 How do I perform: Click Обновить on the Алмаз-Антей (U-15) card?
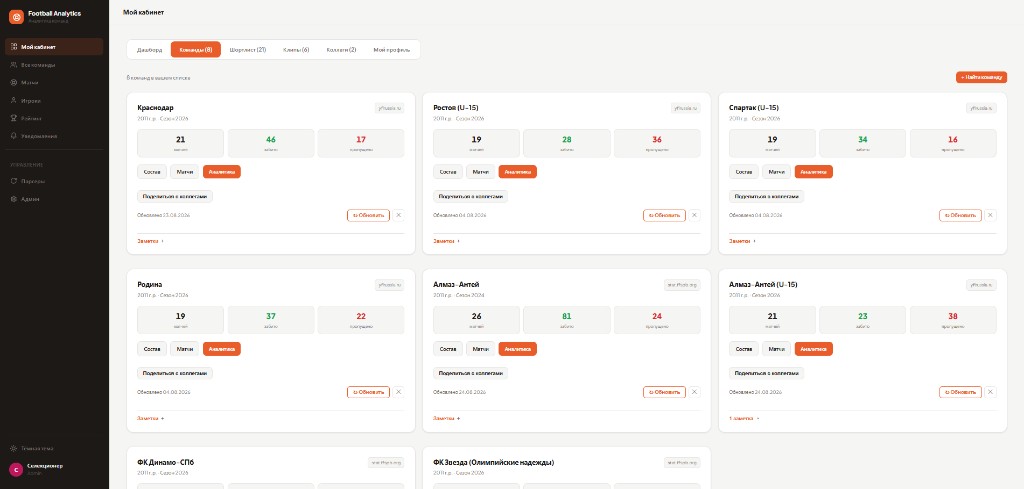tap(960, 392)
